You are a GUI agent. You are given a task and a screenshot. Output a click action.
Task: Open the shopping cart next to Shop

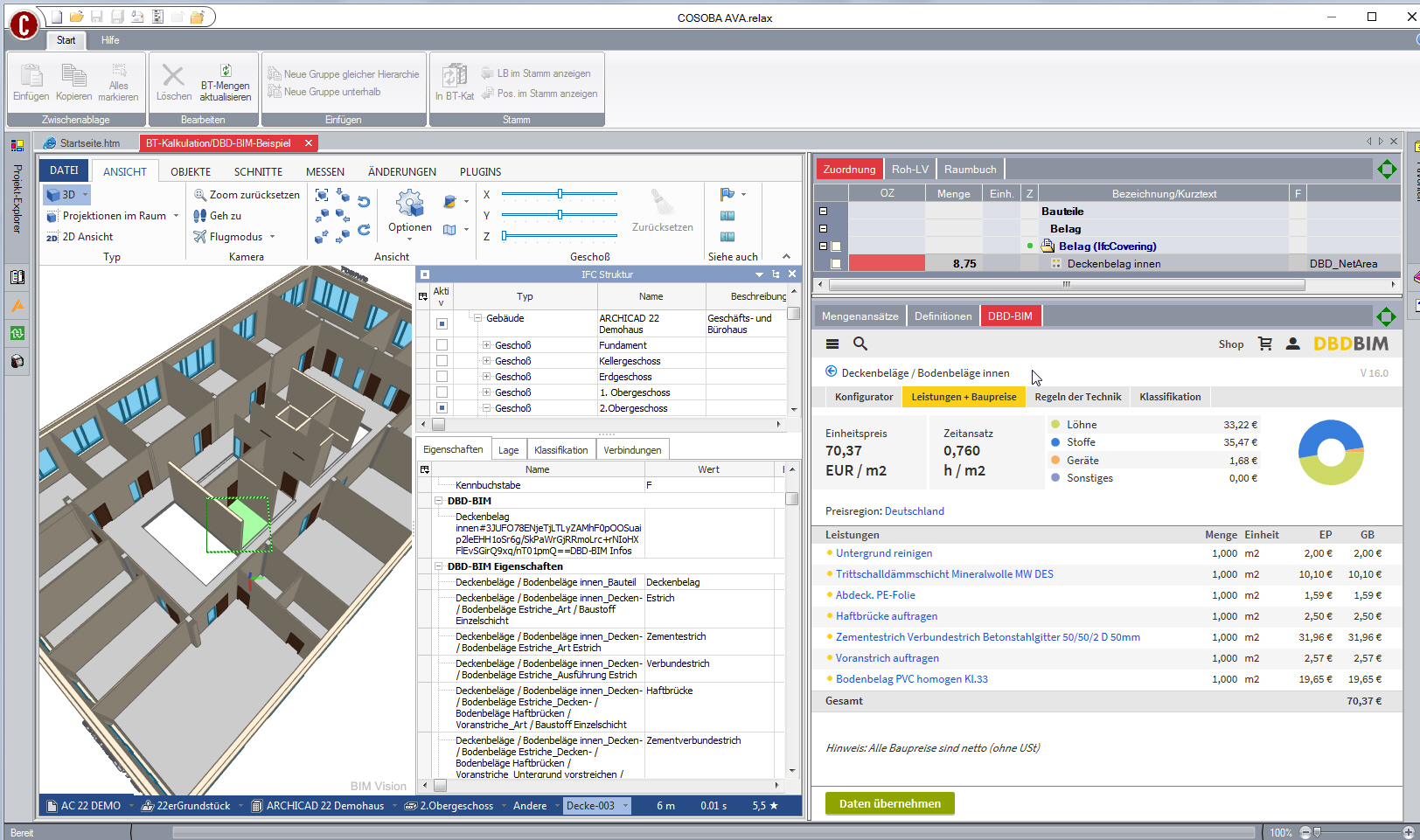pos(1266,344)
